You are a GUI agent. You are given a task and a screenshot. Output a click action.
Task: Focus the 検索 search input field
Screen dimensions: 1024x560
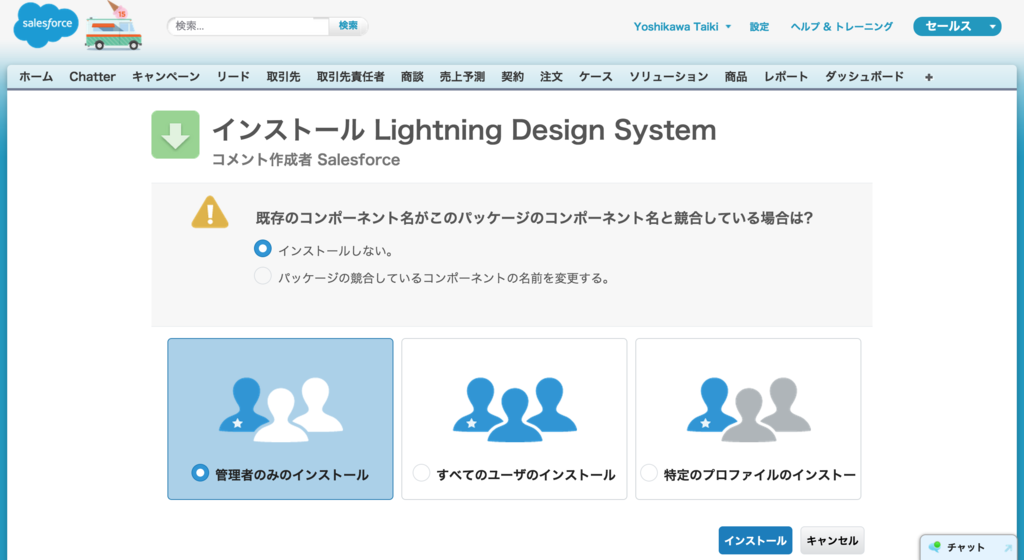point(249,26)
